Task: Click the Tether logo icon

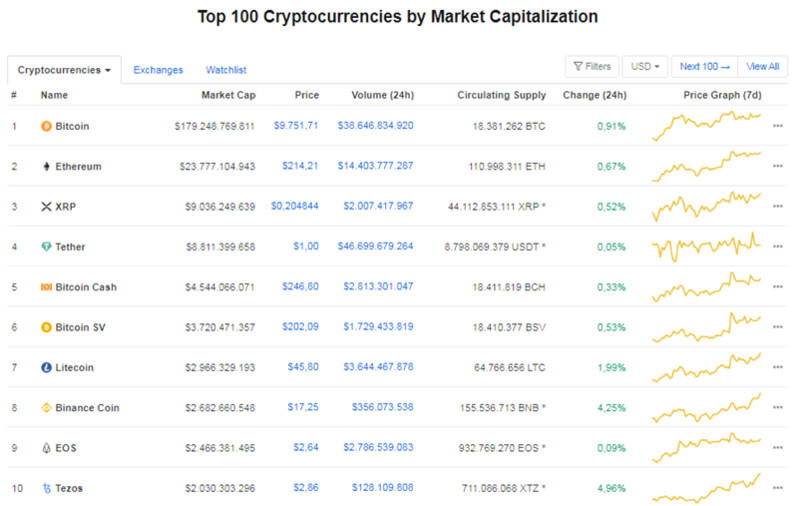Action: point(46,247)
